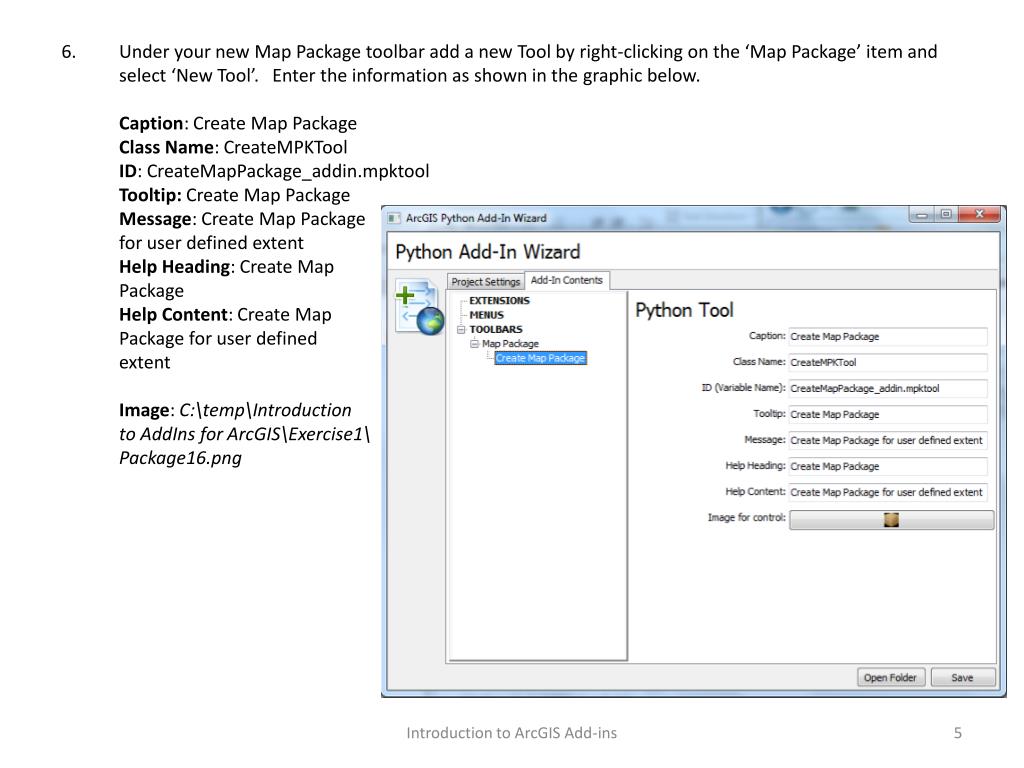Screen dimensions: 1024x768
Task: Click the 'Help Content:' label
Action: (x=755, y=492)
